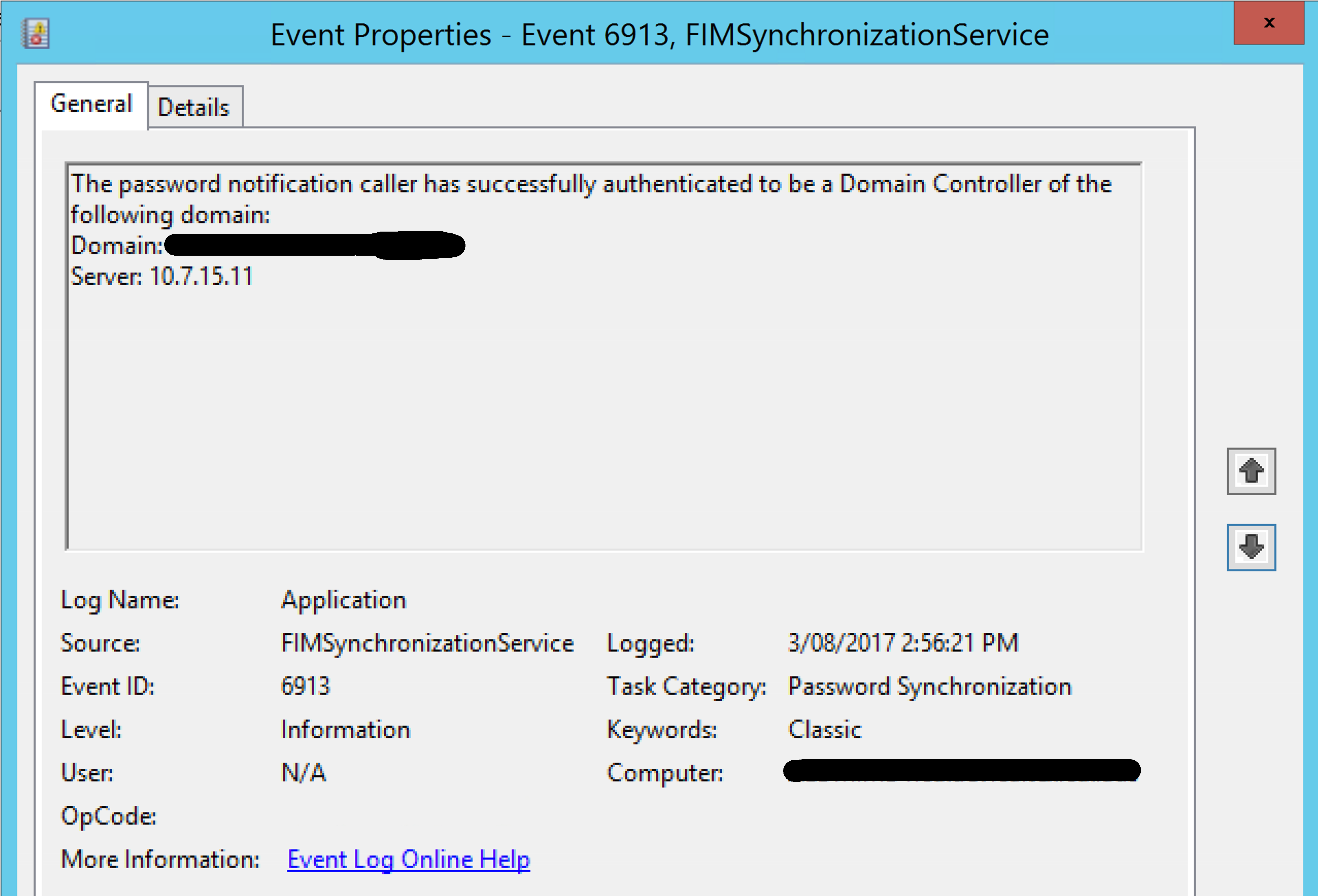Screen dimensions: 1318x896
Task: Click the Log Name value Application
Action: 344,600
